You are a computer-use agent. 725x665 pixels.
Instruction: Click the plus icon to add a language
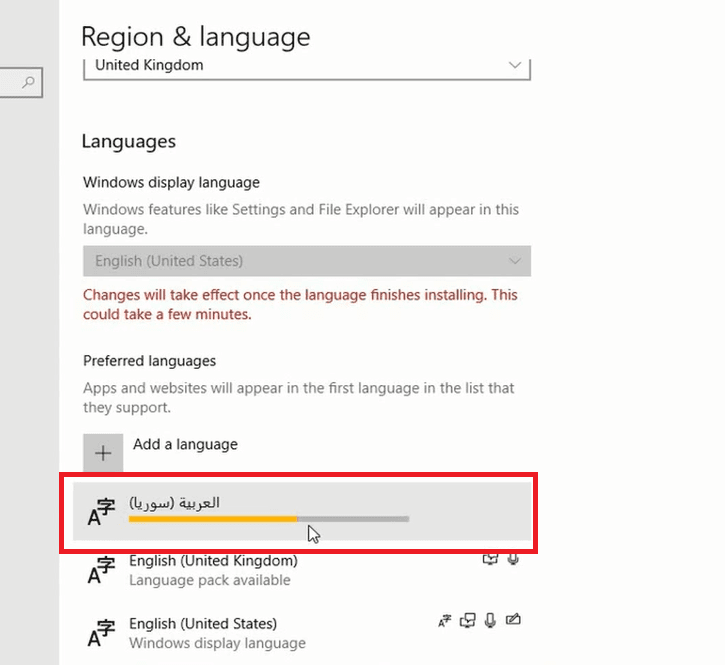(102, 453)
